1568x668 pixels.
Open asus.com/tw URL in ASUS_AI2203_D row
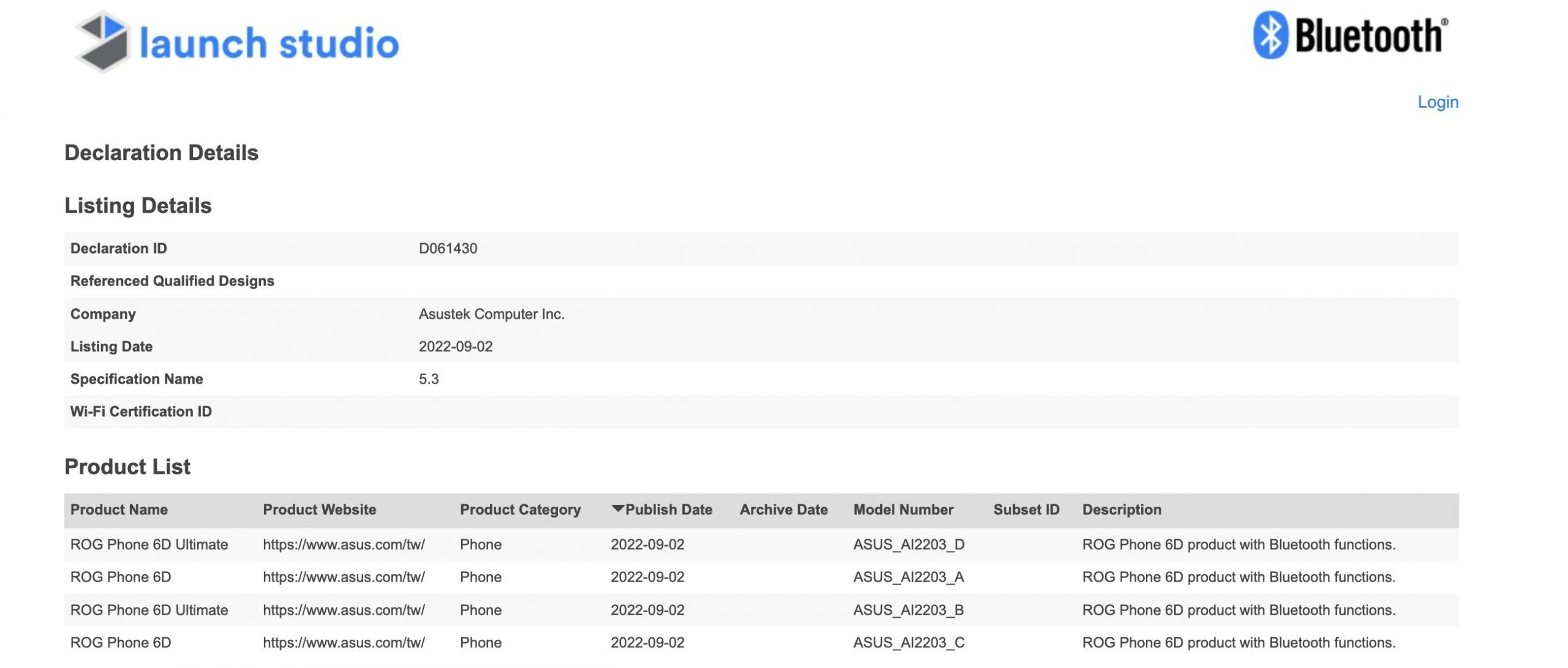pos(344,544)
